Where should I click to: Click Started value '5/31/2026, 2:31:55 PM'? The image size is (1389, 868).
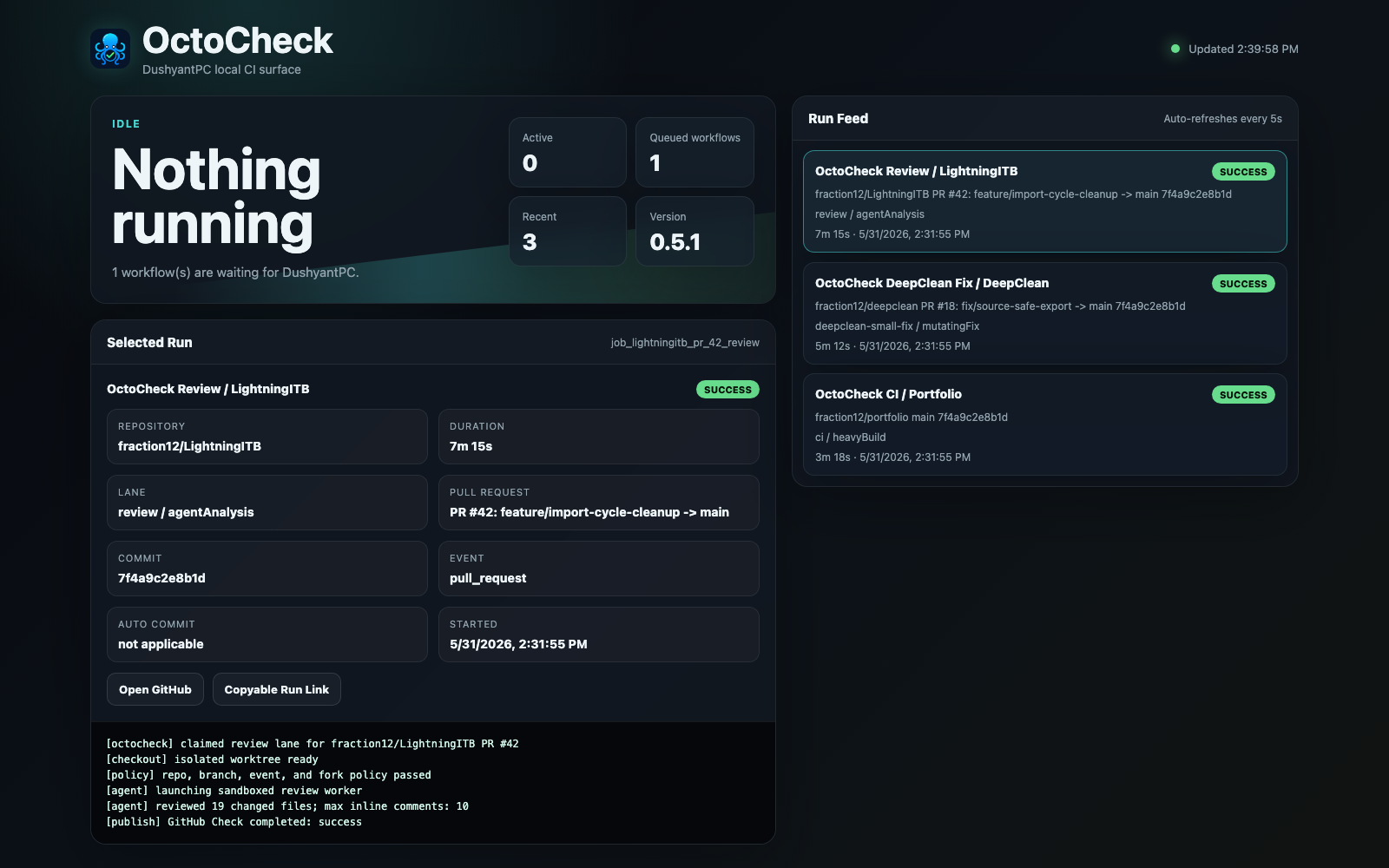(518, 644)
